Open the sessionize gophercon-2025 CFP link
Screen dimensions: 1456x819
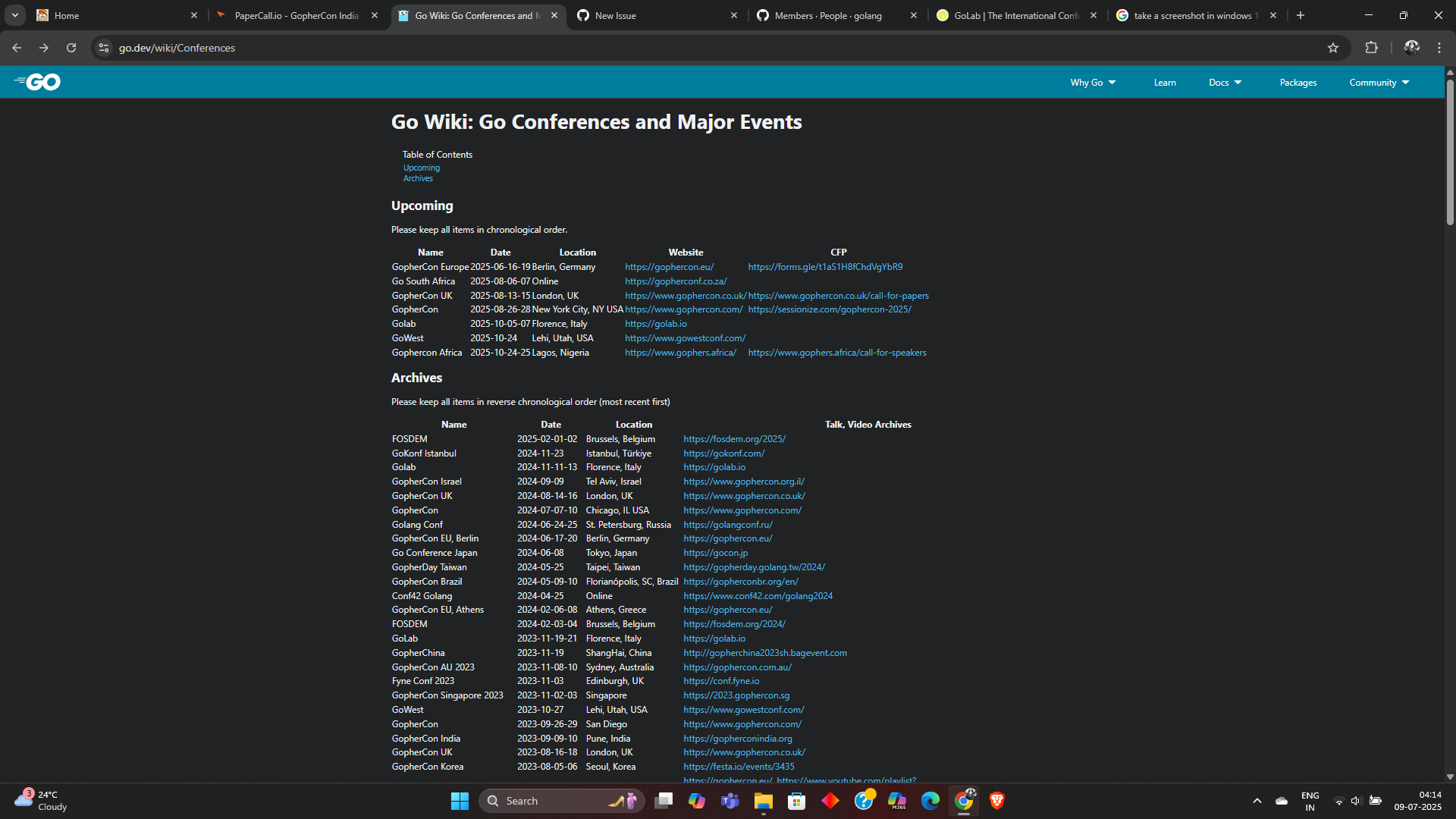coord(830,309)
